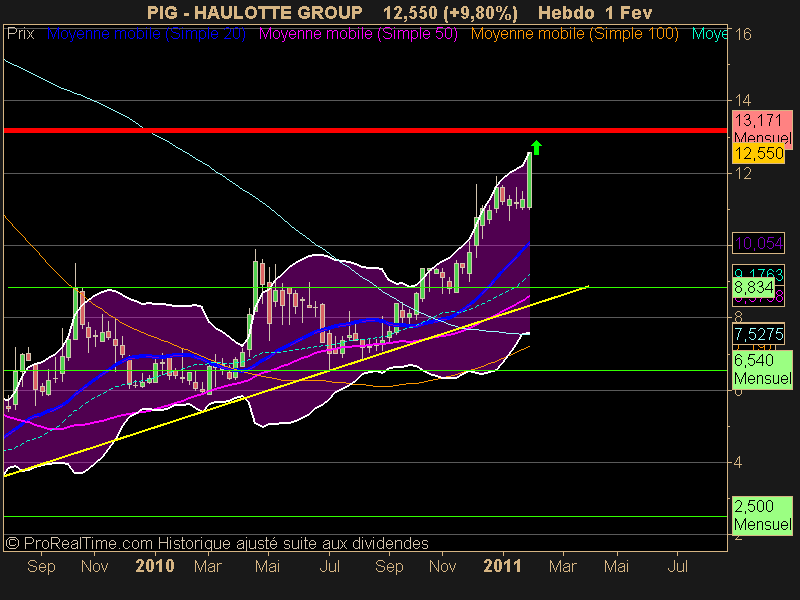
Task: Select the red horizontal resistance line
Action: click(x=365, y=131)
